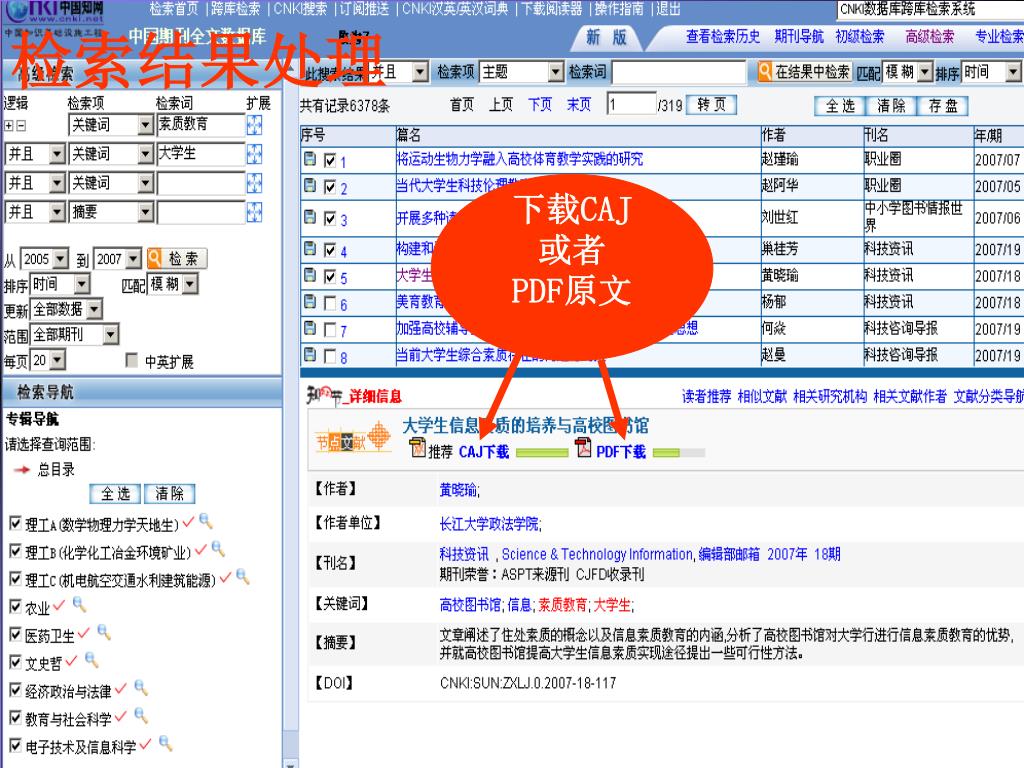
Task: Open the 检索项 主题 dropdown in results bar
Action: (556, 72)
